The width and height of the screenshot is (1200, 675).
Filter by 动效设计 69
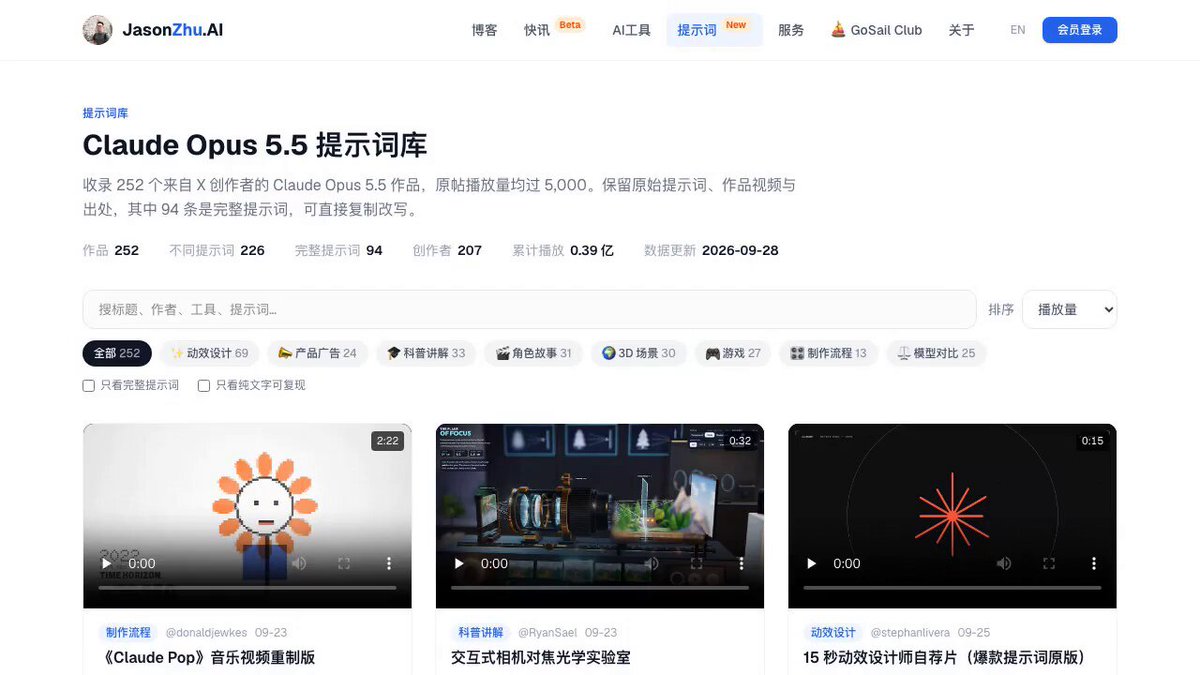(209, 353)
